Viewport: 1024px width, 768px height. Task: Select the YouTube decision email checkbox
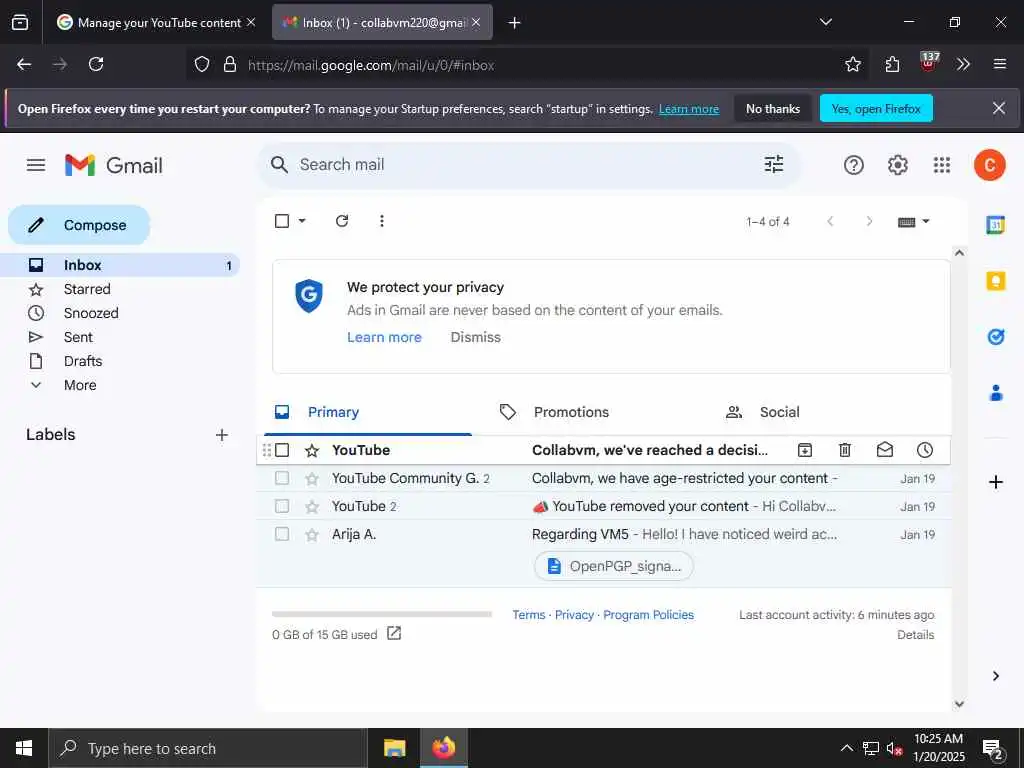pos(281,450)
